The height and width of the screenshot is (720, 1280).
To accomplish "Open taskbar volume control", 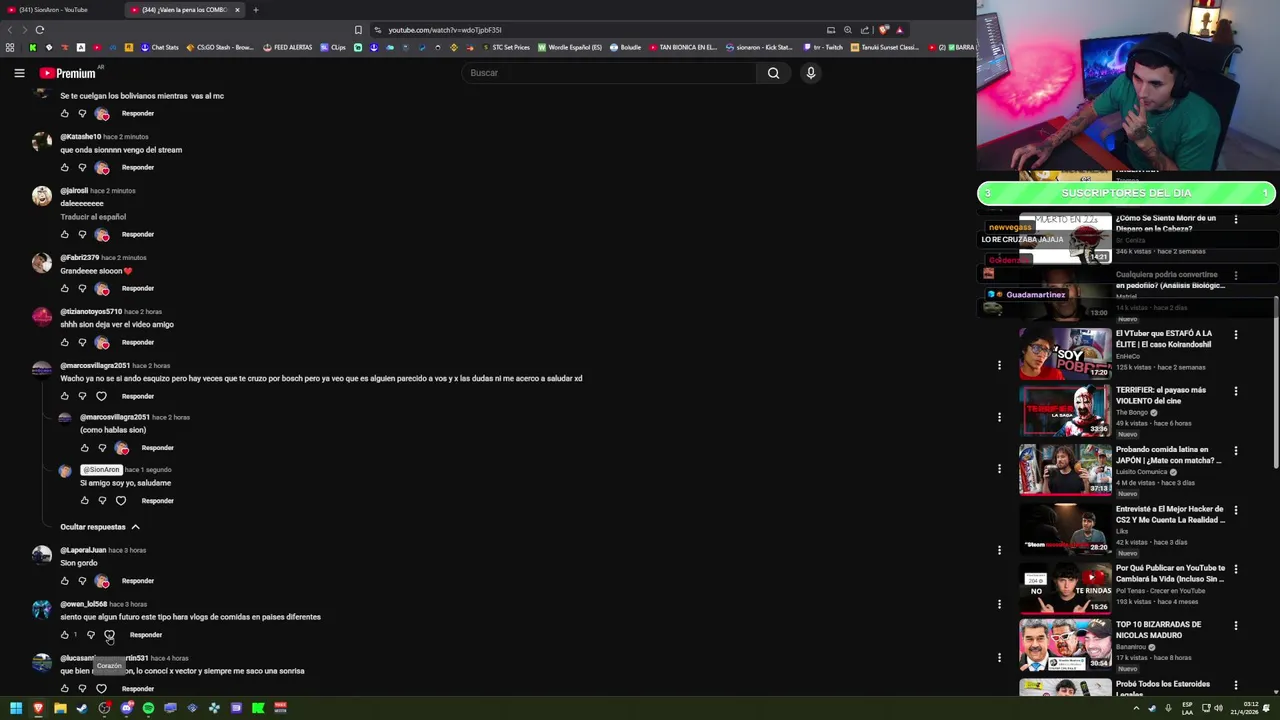I will 1218,708.
